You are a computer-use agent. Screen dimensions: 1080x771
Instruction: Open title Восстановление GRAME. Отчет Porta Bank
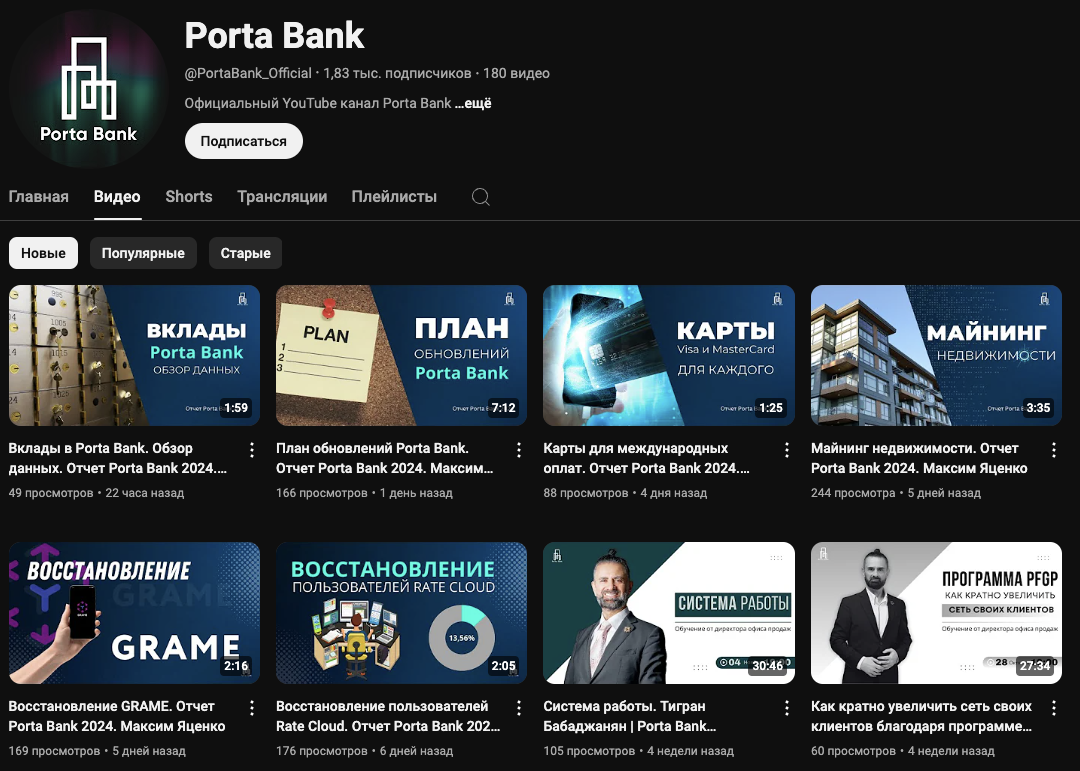(117, 716)
